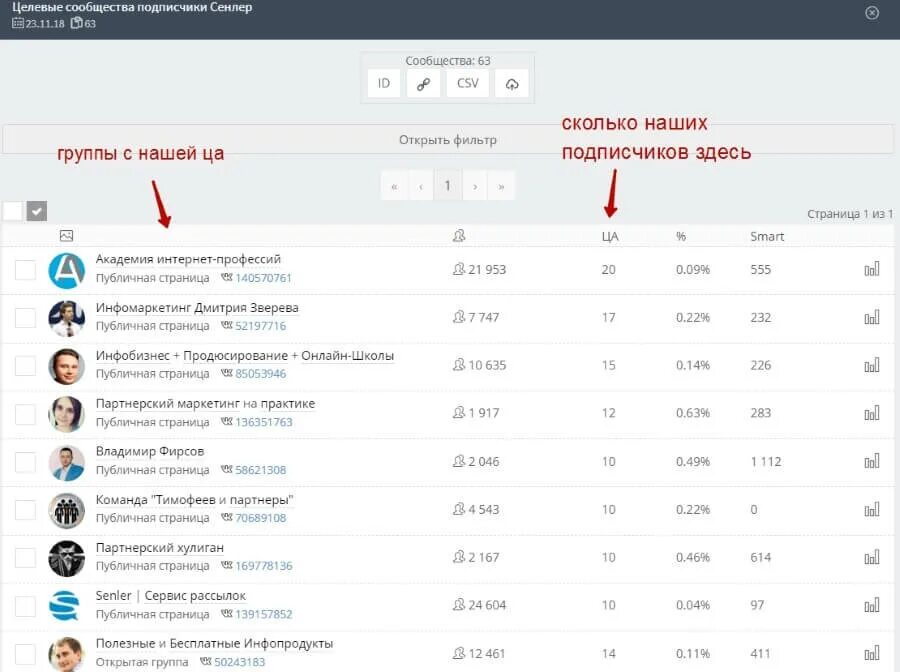Screen dimensions: 900x672
Task: Show statistics chart for Владимир Фирсов
Action: (872, 461)
